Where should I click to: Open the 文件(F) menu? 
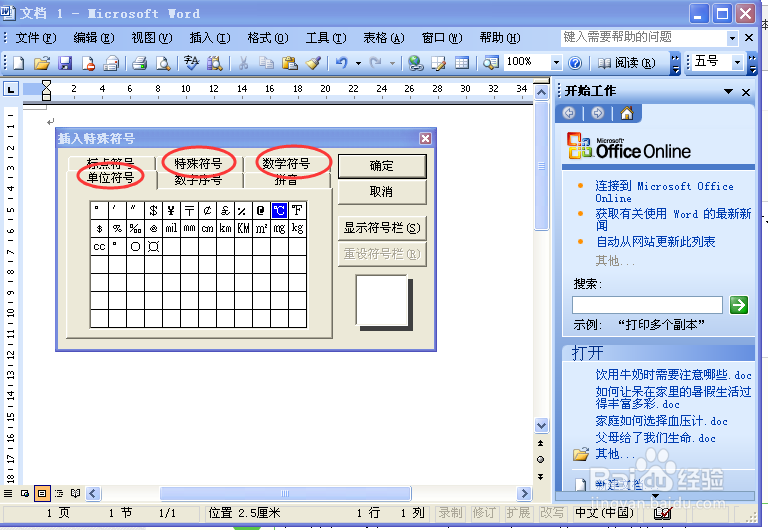(x=36, y=38)
